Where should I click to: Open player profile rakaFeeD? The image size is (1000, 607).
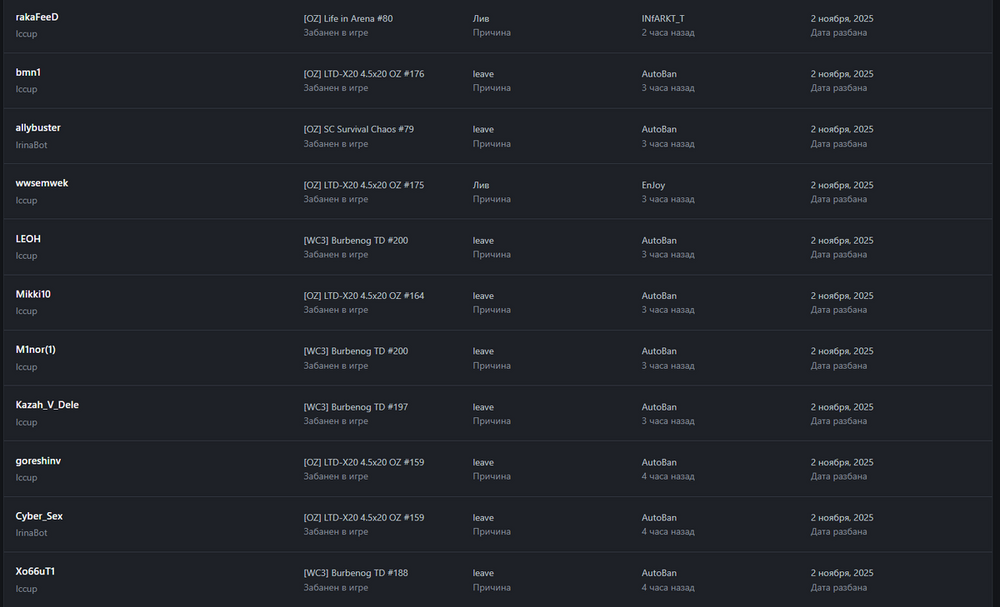tap(37, 17)
